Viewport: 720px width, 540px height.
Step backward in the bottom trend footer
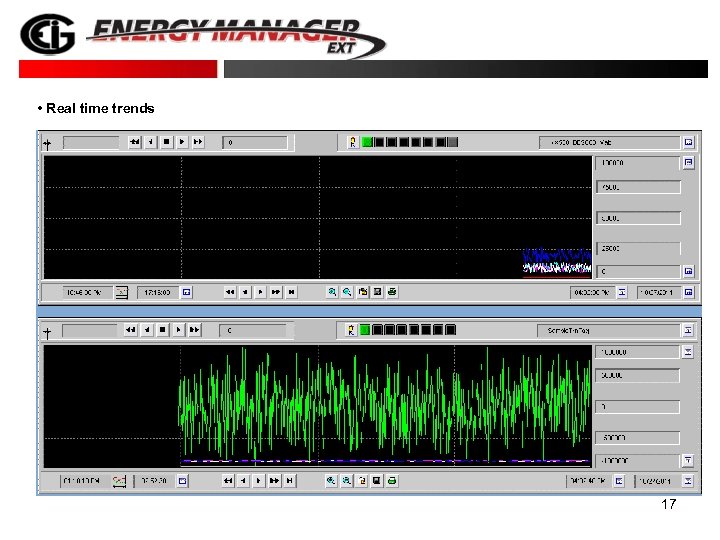243,481
